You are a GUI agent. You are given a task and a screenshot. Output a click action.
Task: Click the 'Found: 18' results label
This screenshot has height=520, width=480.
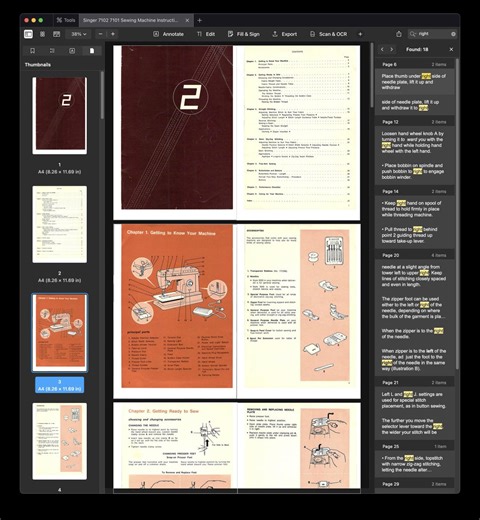click(417, 49)
